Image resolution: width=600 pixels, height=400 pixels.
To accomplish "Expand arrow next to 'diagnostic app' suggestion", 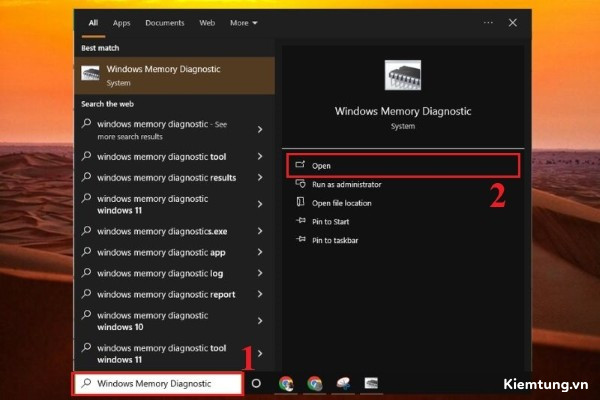I will [260, 252].
